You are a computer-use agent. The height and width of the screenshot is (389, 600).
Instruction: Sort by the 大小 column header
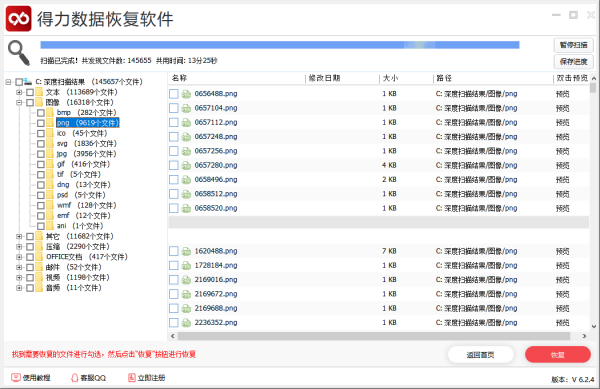390,78
